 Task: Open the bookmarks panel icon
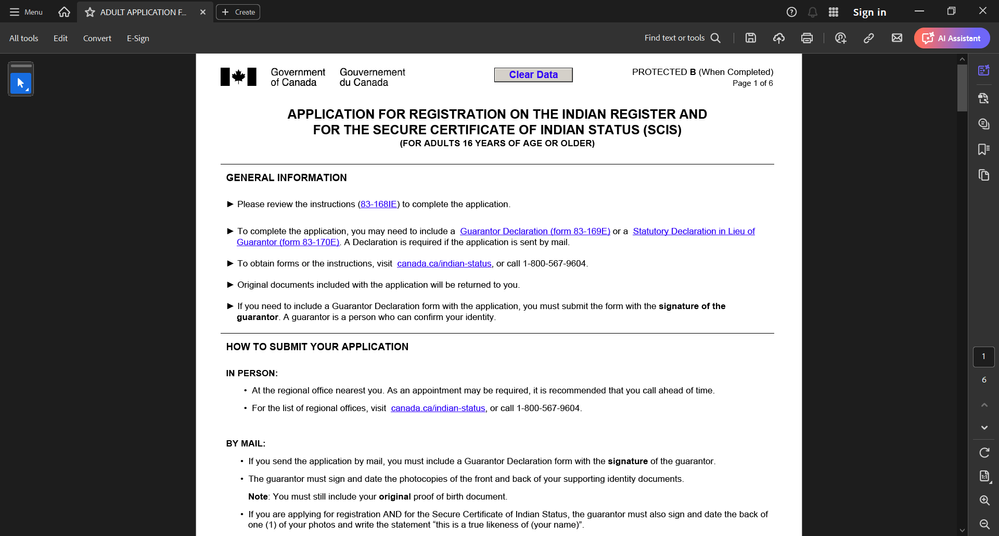point(984,149)
